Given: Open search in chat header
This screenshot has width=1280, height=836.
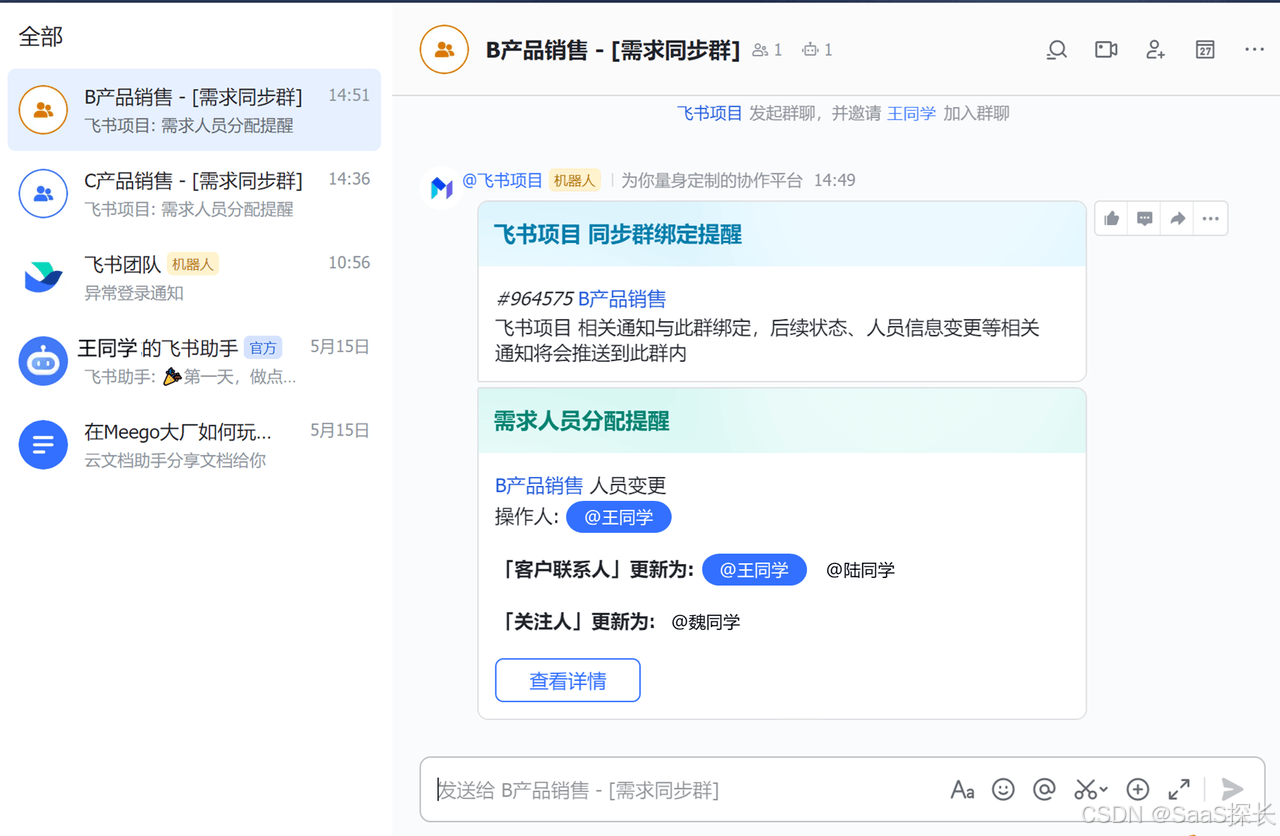Looking at the screenshot, I should point(1056,50).
